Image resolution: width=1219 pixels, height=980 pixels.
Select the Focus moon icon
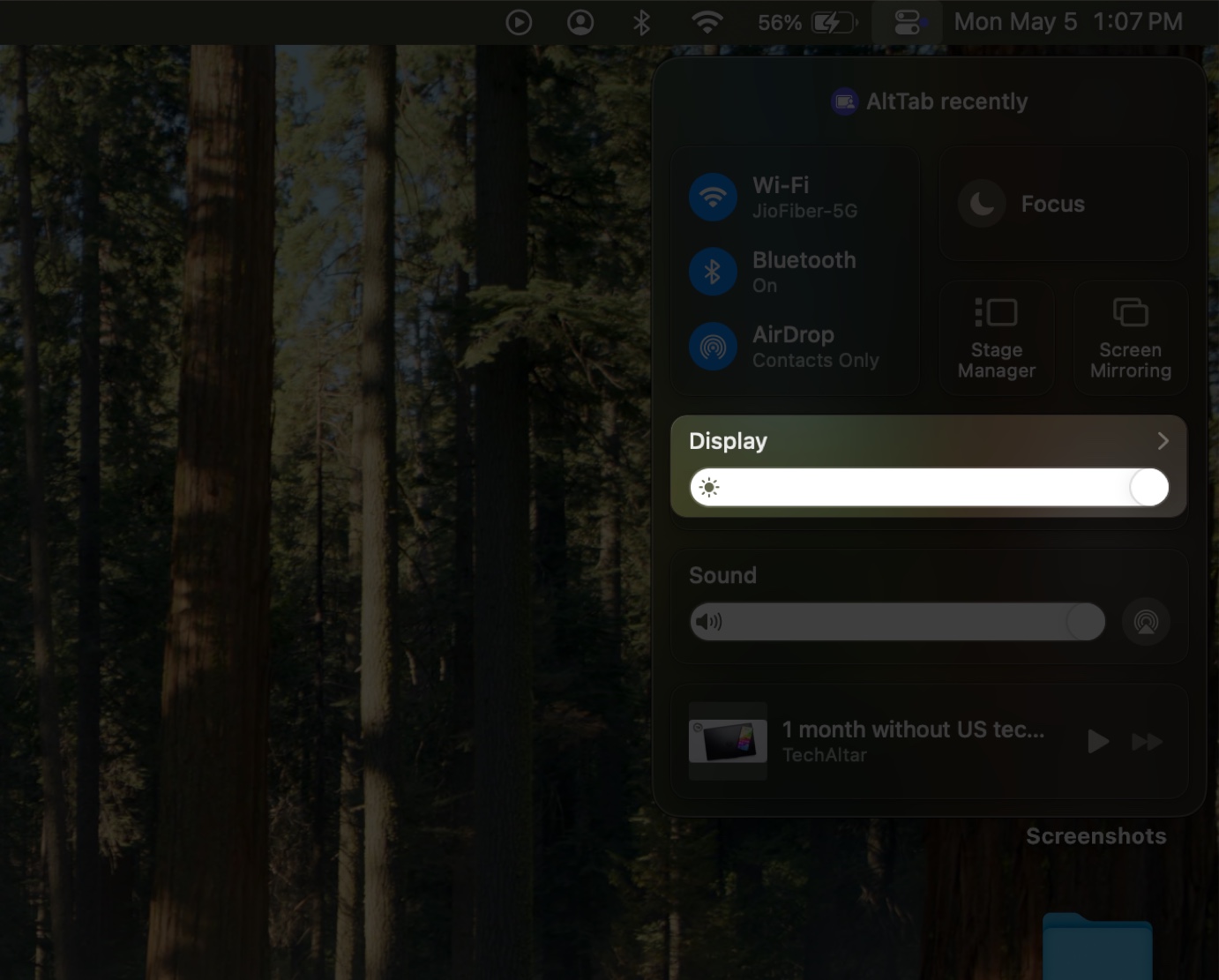(983, 203)
